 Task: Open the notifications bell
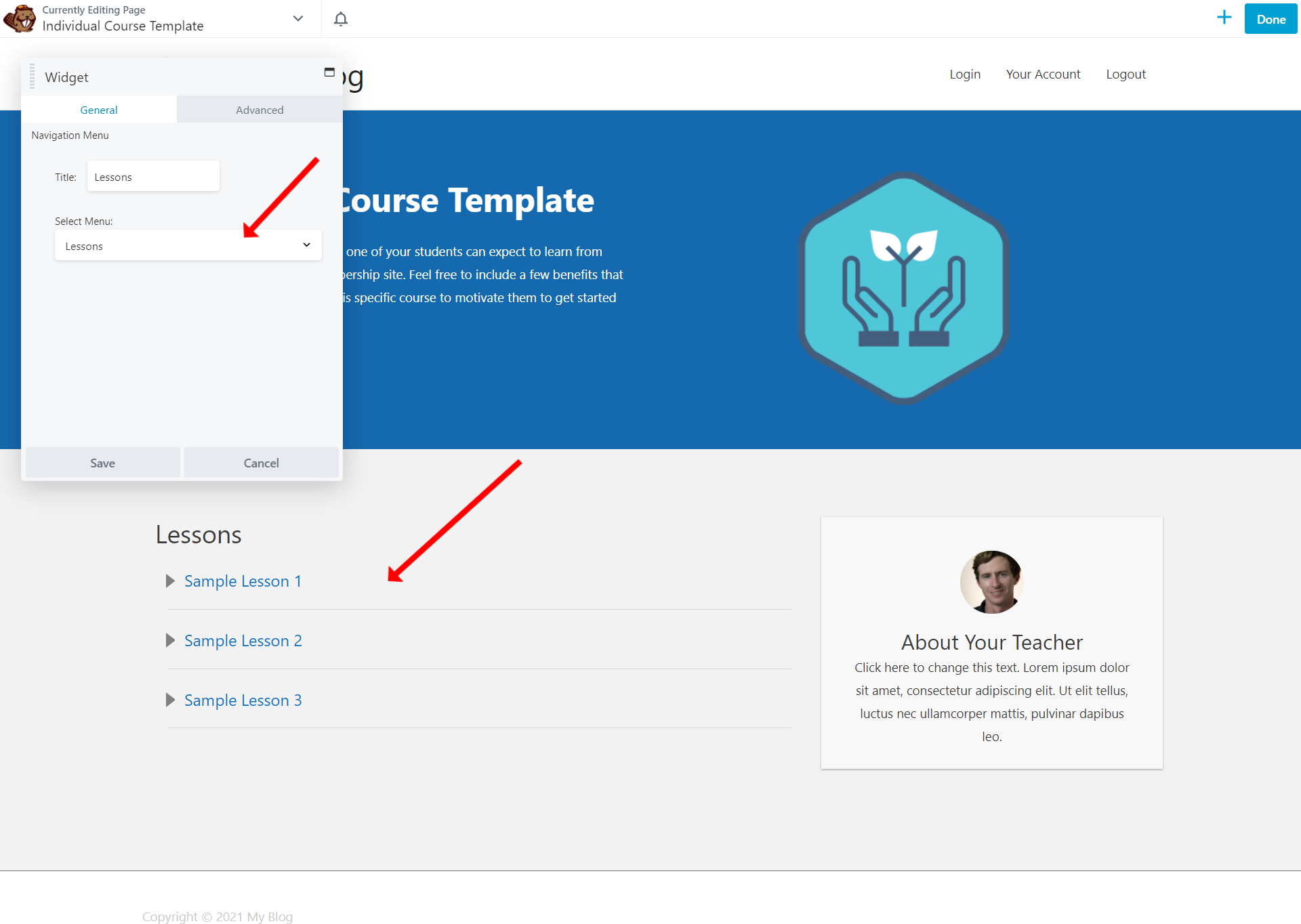(341, 19)
